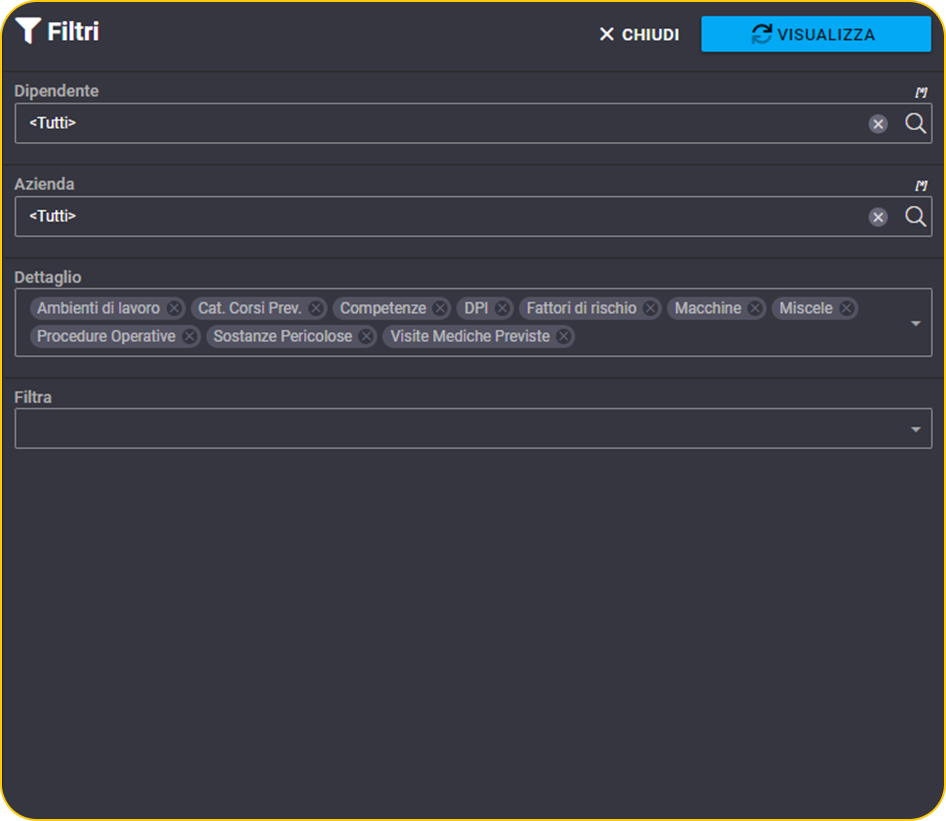Clear the Azienda field value
Image resolution: width=946 pixels, height=821 pixels.
click(x=878, y=217)
